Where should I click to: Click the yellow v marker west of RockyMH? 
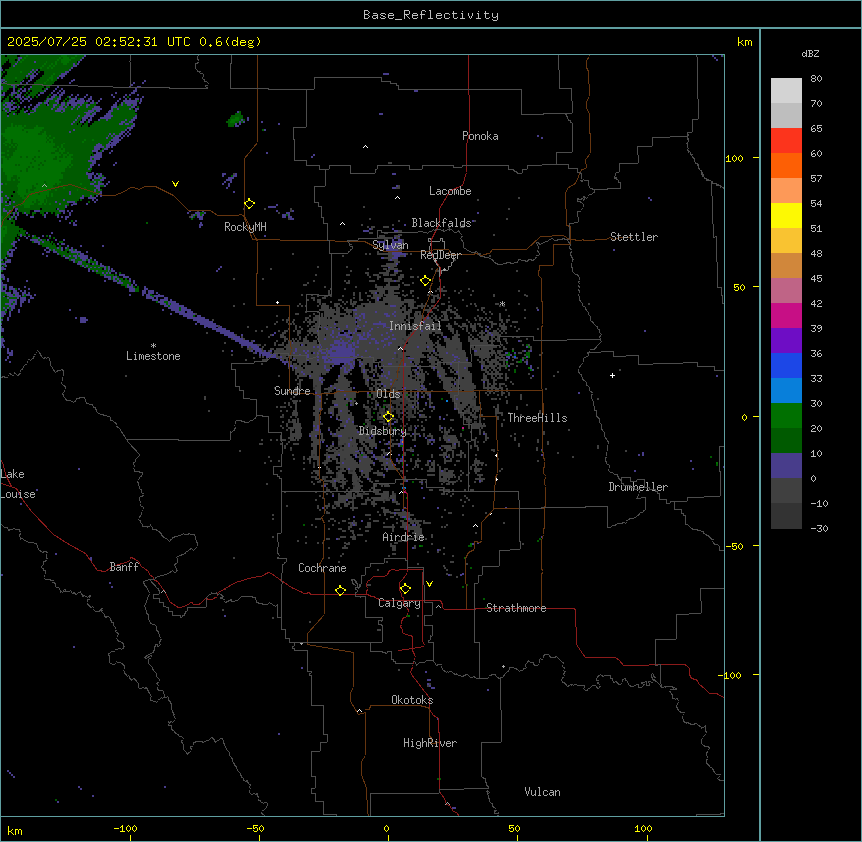(175, 184)
